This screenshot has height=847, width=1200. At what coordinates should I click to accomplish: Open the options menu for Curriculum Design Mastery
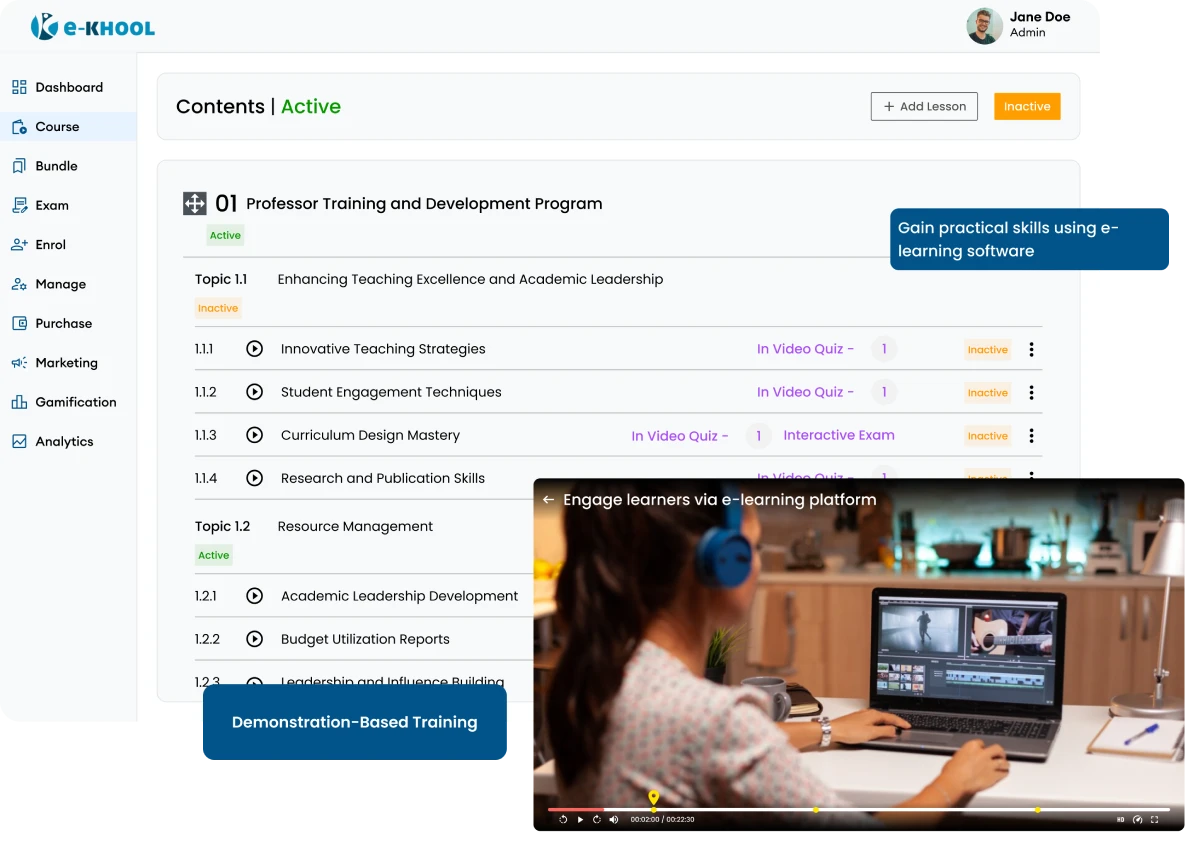click(1031, 435)
